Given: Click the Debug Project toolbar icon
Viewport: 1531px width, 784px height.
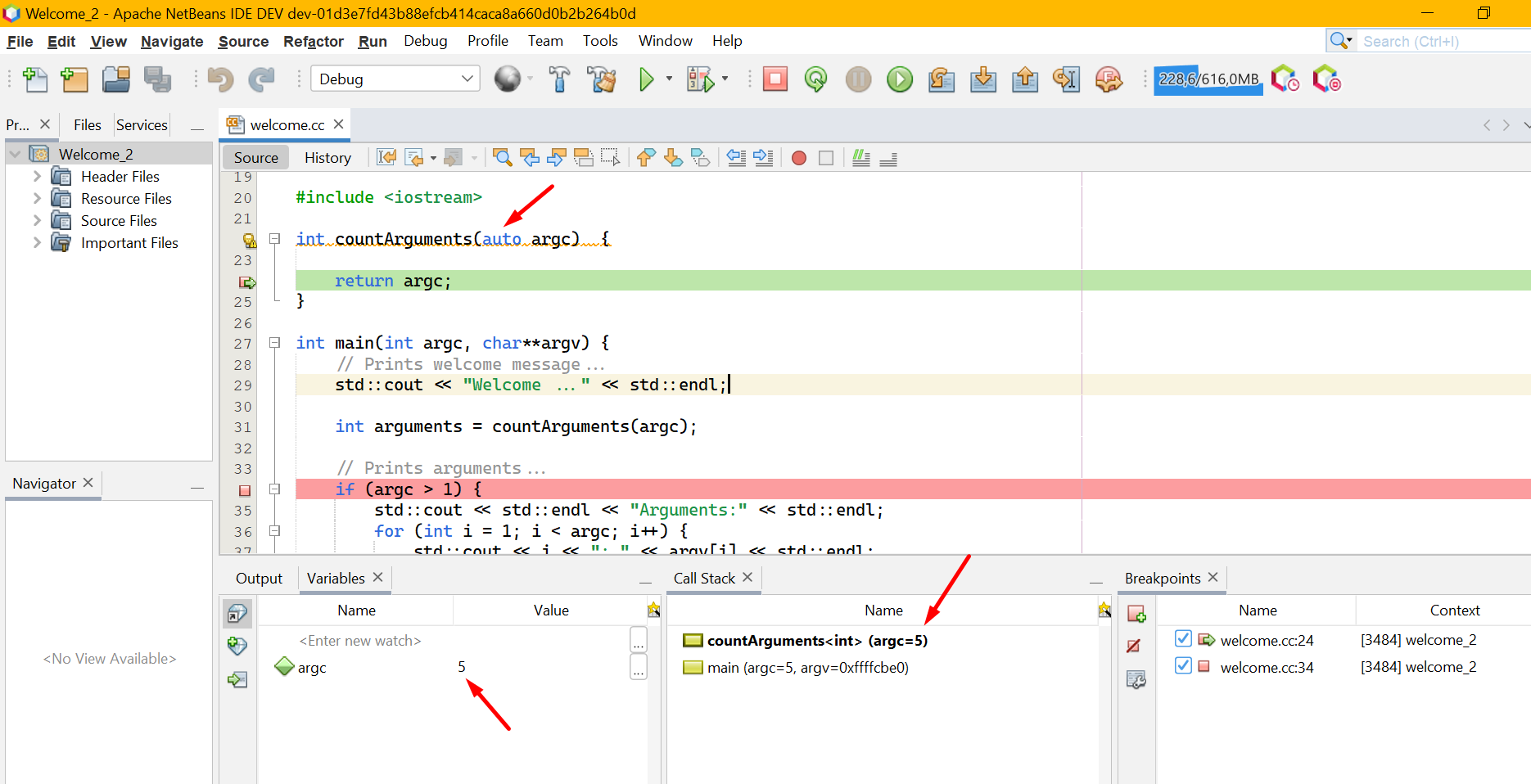Looking at the screenshot, I should pos(700,79).
